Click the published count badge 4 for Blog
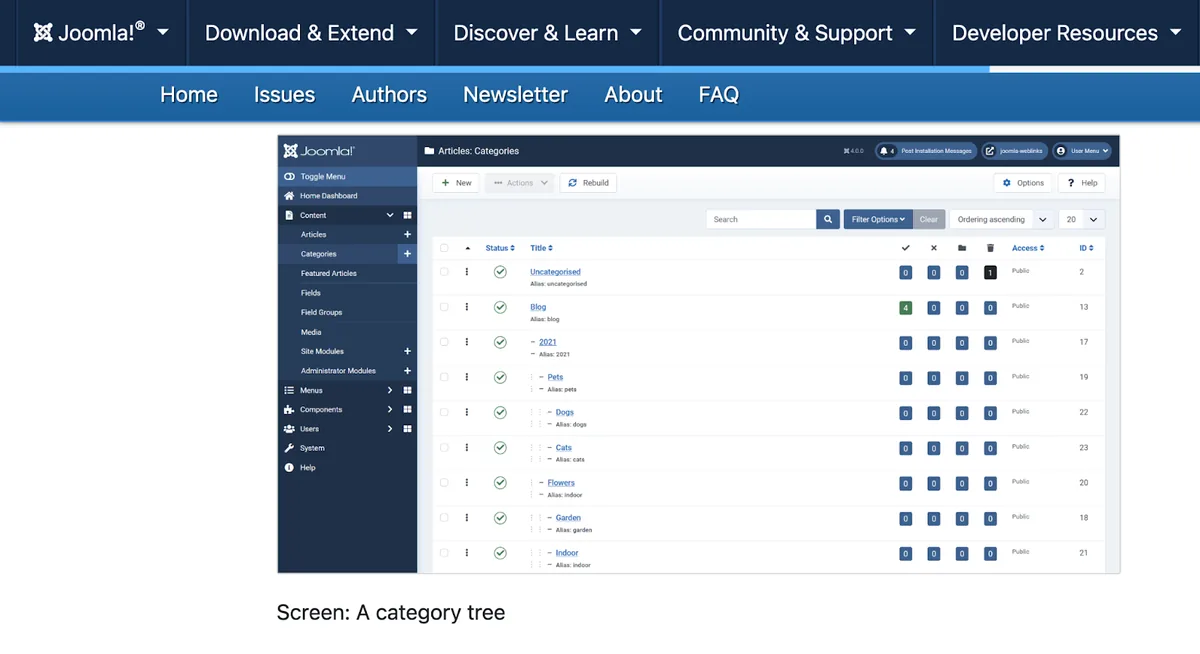 (905, 308)
